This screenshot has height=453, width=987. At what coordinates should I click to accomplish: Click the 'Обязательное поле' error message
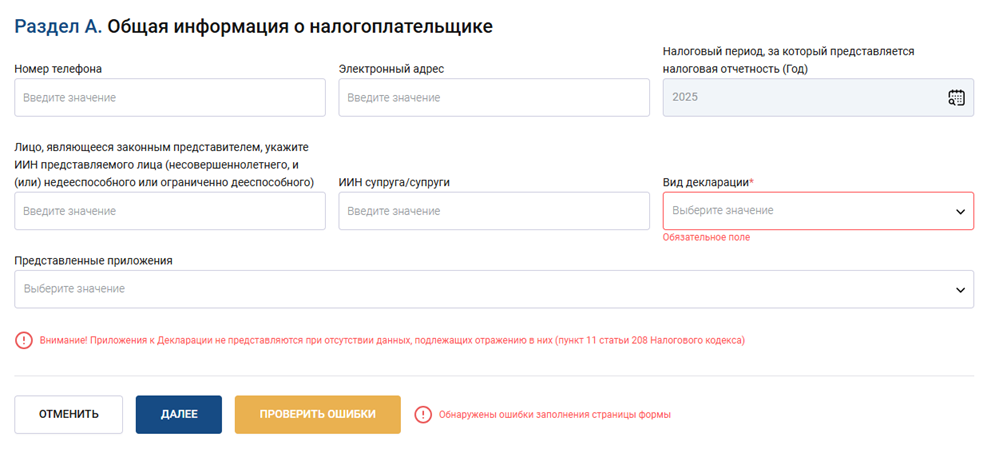(706, 237)
